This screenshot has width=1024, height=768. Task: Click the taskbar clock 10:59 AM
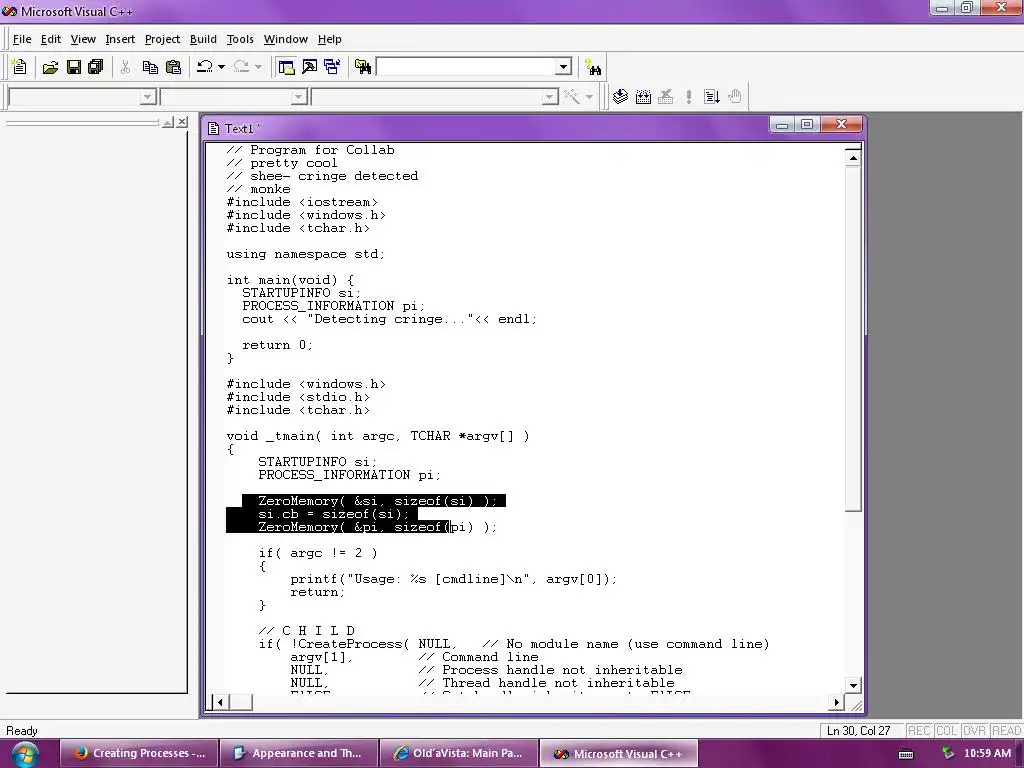pos(987,754)
